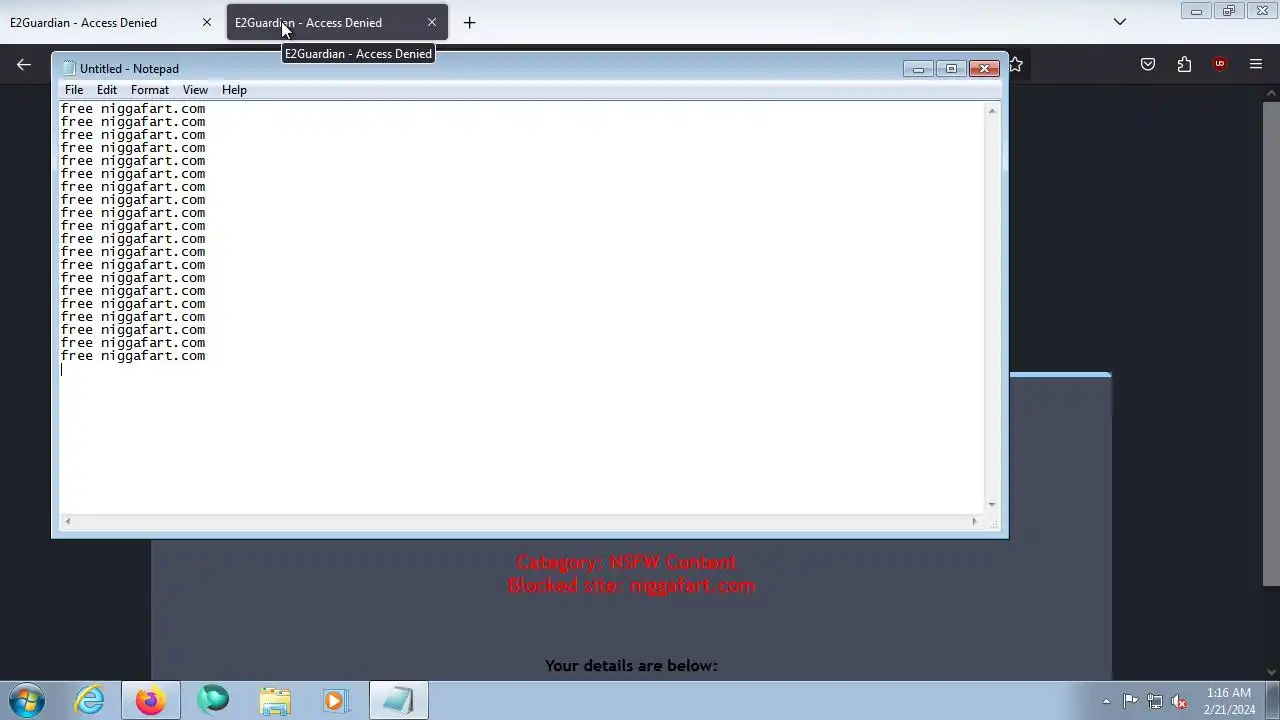Open Windows Explorer folder icon on taskbar
1280x720 pixels.
pyautogui.click(x=275, y=701)
